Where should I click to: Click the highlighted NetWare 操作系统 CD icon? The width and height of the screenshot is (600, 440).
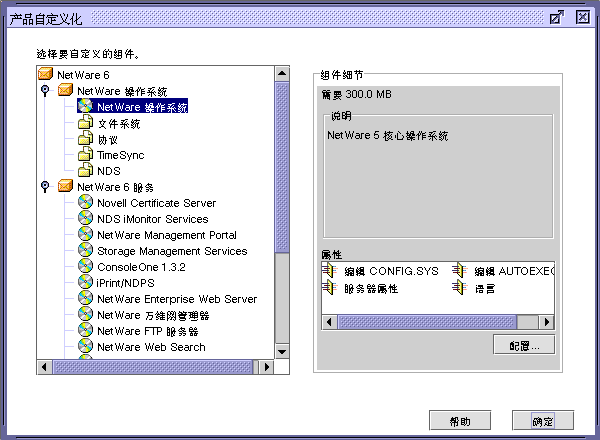pyautogui.click(x=85, y=106)
